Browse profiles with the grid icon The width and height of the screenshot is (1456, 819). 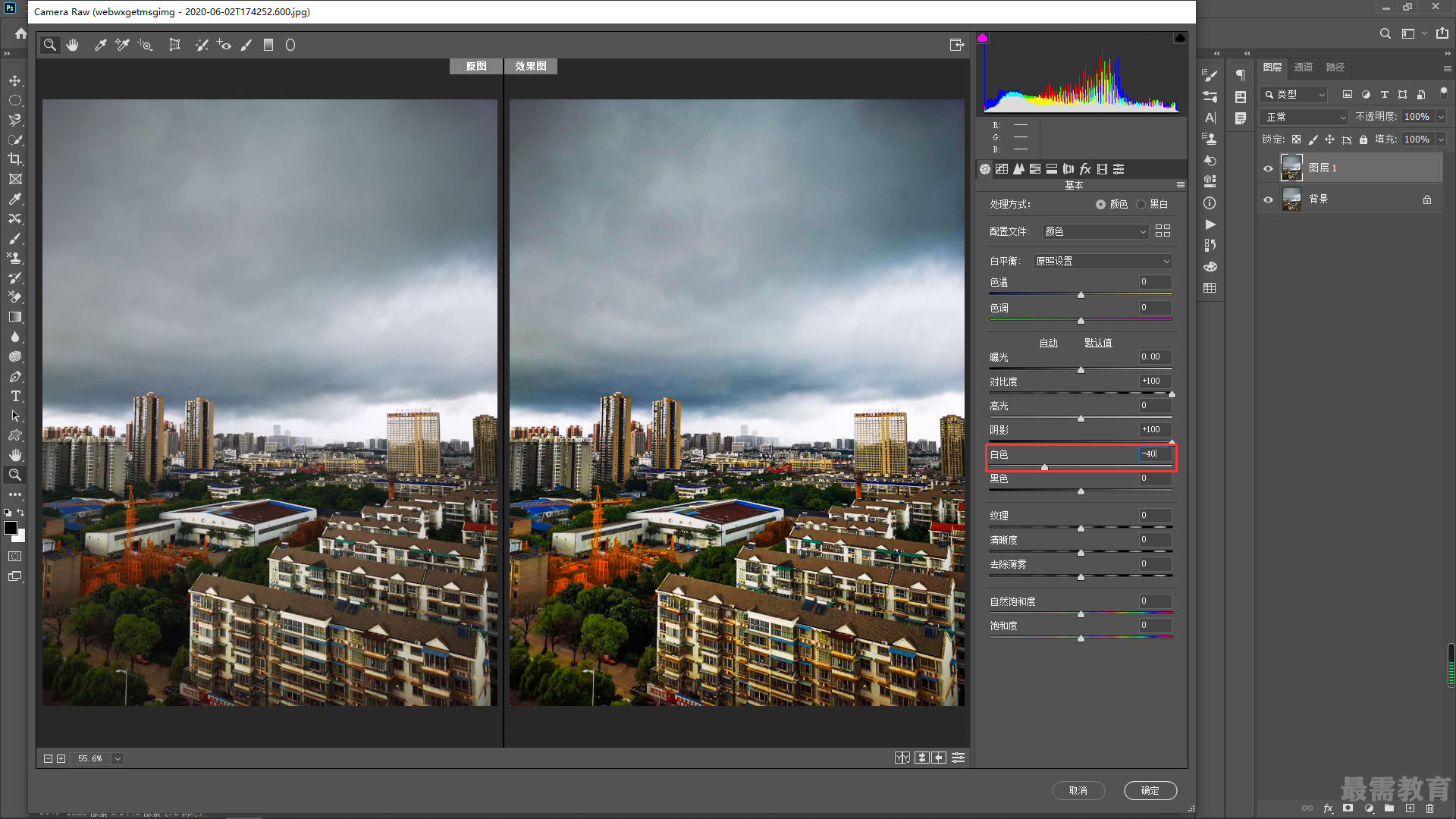pyautogui.click(x=1163, y=231)
